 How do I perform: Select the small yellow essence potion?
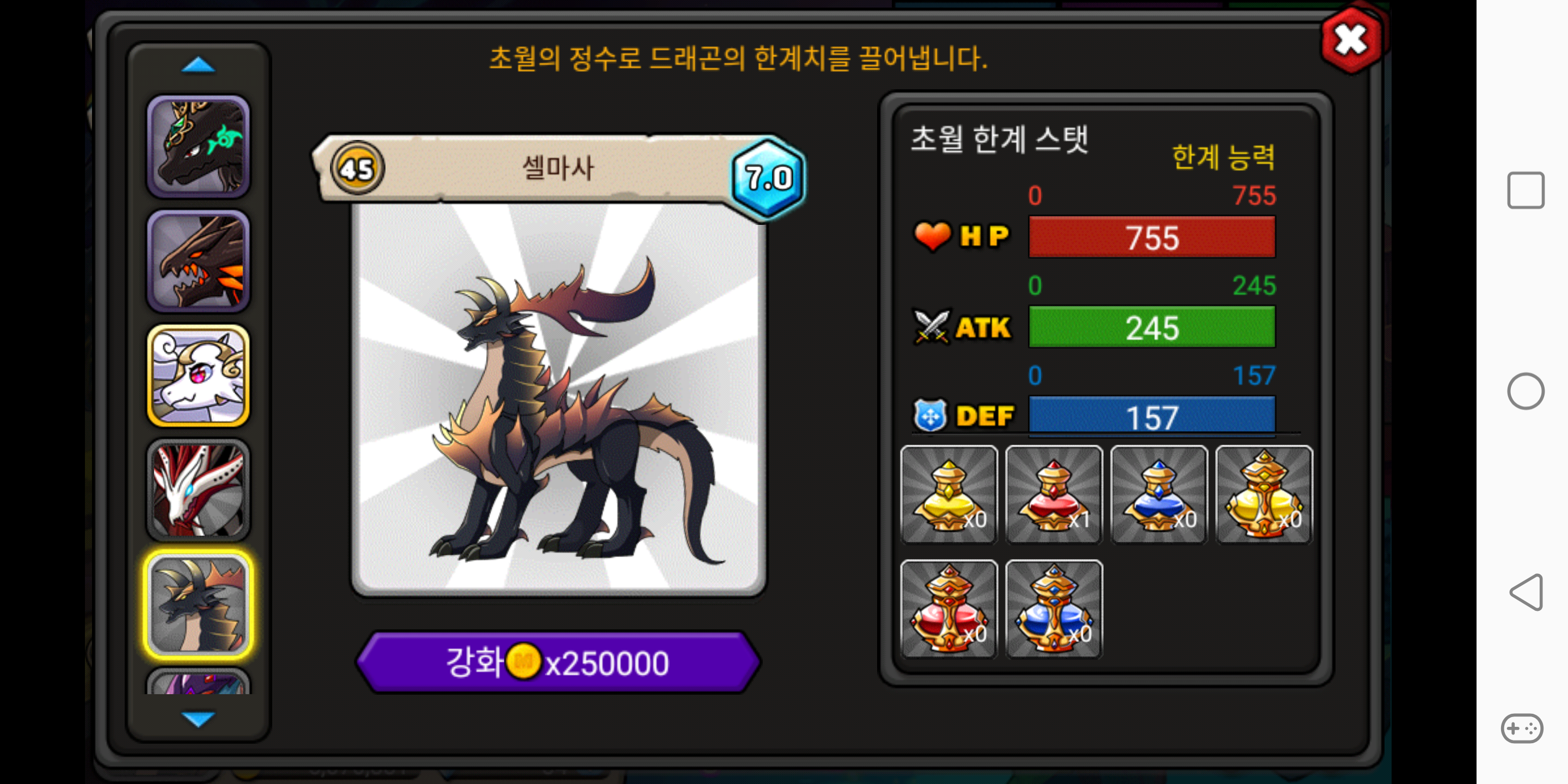coord(948,494)
